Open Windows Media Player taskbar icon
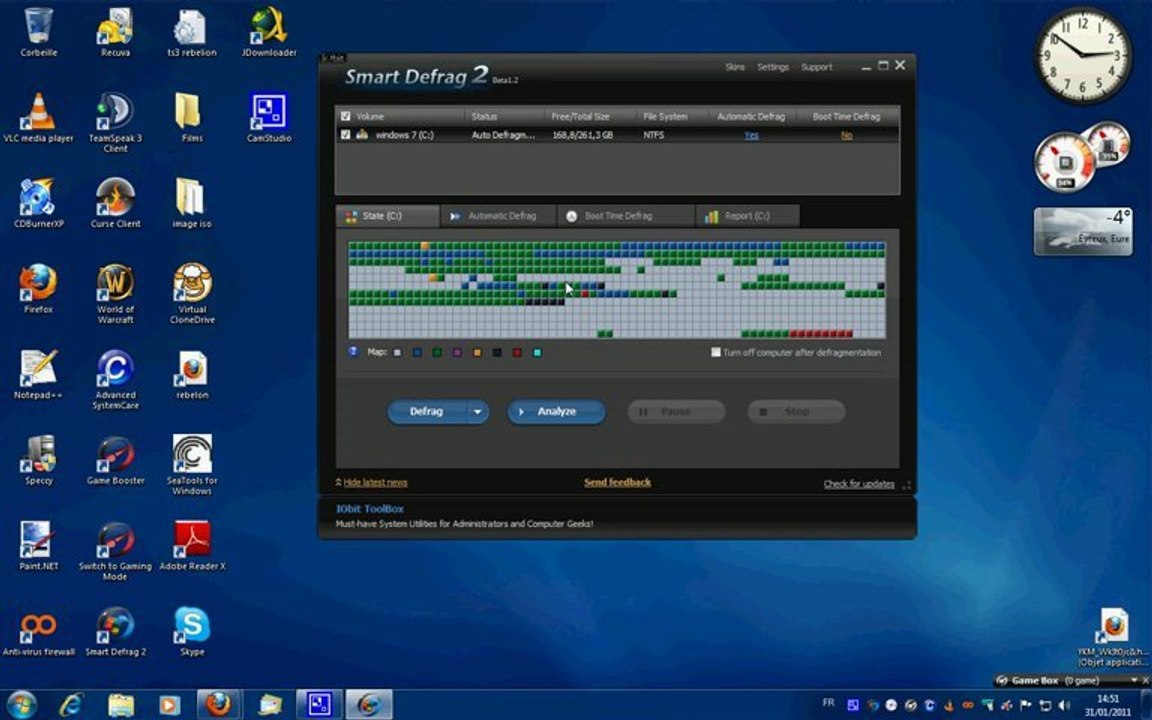Image resolution: width=1152 pixels, height=720 pixels. (x=168, y=705)
